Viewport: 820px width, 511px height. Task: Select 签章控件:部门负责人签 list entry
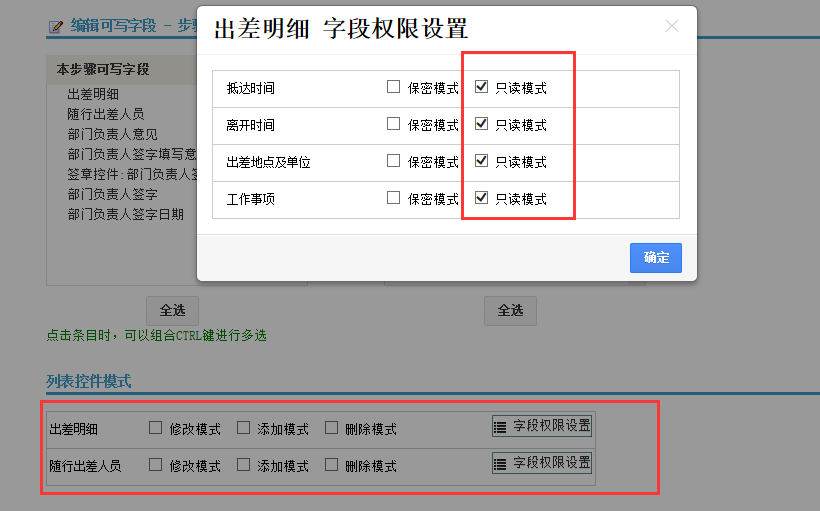click(x=132, y=174)
